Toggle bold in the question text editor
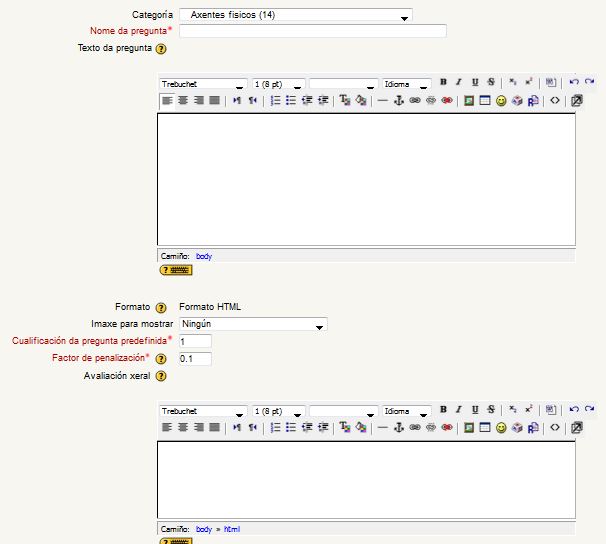The height and width of the screenshot is (544, 606). pos(443,83)
